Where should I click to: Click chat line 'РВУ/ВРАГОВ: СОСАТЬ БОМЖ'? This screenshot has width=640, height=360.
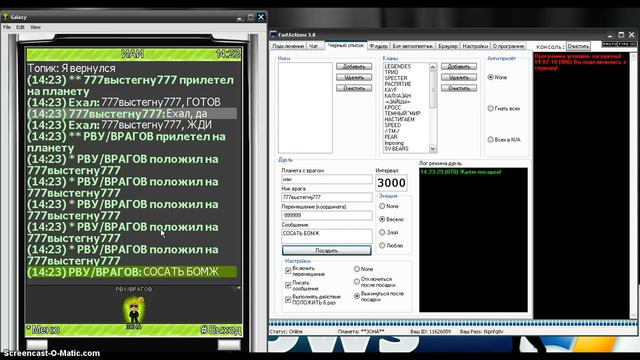tap(132, 272)
